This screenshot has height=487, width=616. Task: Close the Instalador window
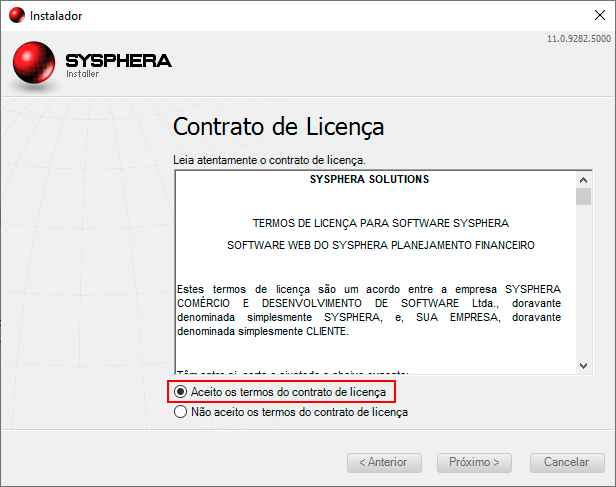coord(600,15)
